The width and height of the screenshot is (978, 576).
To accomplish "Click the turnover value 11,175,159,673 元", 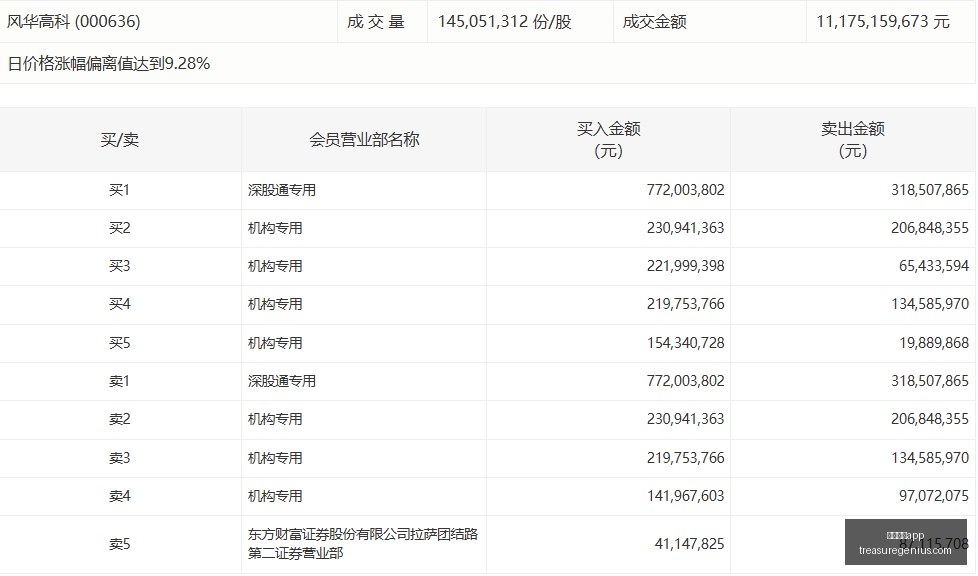I will point(883,21).
